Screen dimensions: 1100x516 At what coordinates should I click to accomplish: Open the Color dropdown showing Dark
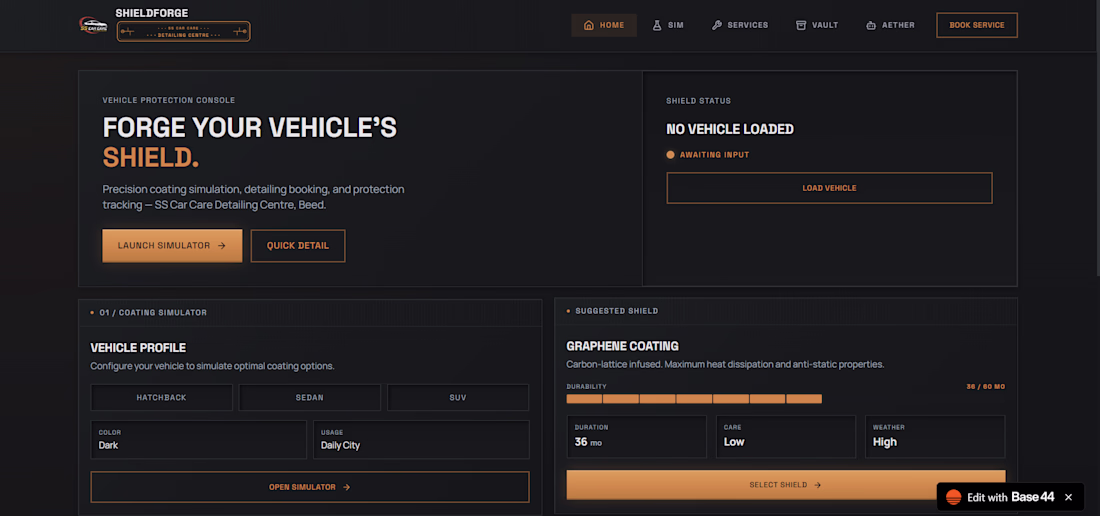(x=199, y=440)
